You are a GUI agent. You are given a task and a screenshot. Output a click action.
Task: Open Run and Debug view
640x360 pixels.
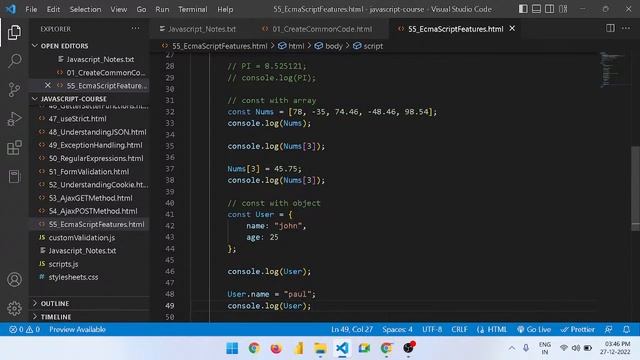[x=14, y=119]
